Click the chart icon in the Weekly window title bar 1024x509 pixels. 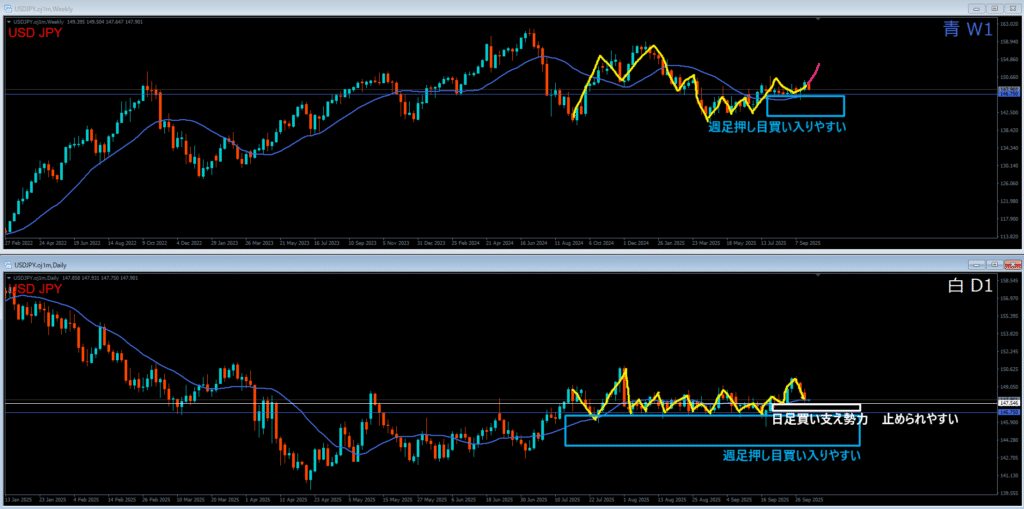pyautogui.click(x=8, y=9)
